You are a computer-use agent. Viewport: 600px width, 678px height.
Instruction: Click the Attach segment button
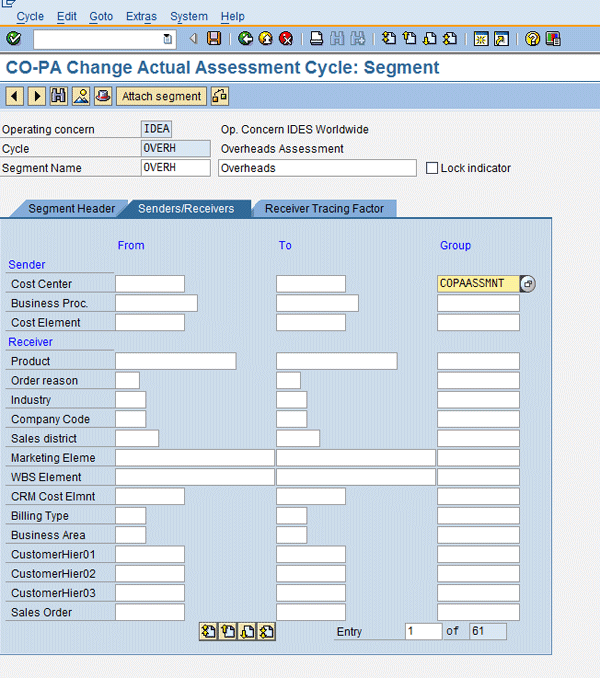(162, 97)
